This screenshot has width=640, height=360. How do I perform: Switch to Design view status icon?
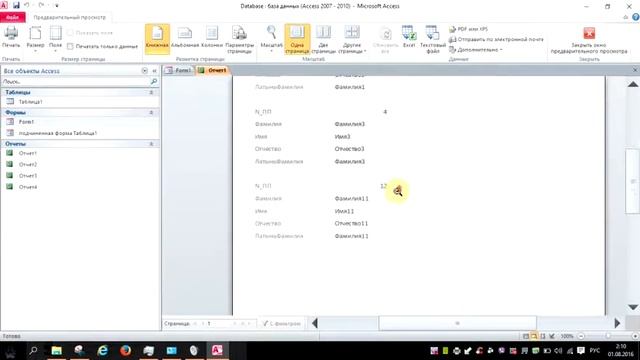(552, 336)
